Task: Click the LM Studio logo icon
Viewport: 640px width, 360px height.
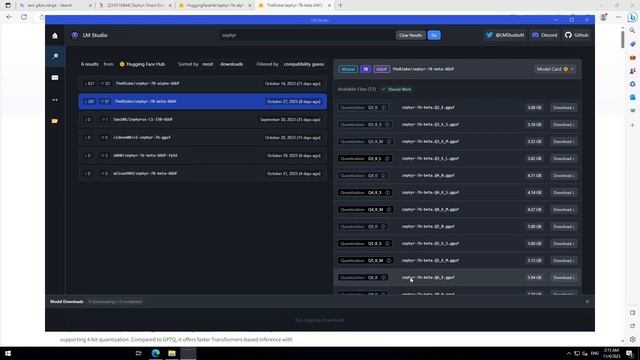Action: click(x=75, y=35)
